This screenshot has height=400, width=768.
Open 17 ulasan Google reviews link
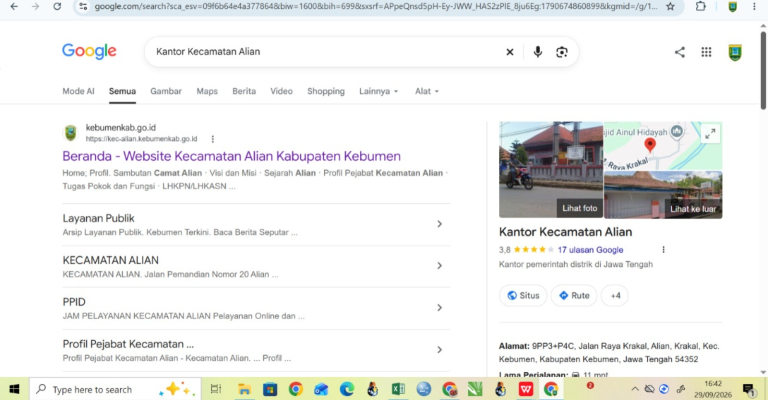click(590, 250)
